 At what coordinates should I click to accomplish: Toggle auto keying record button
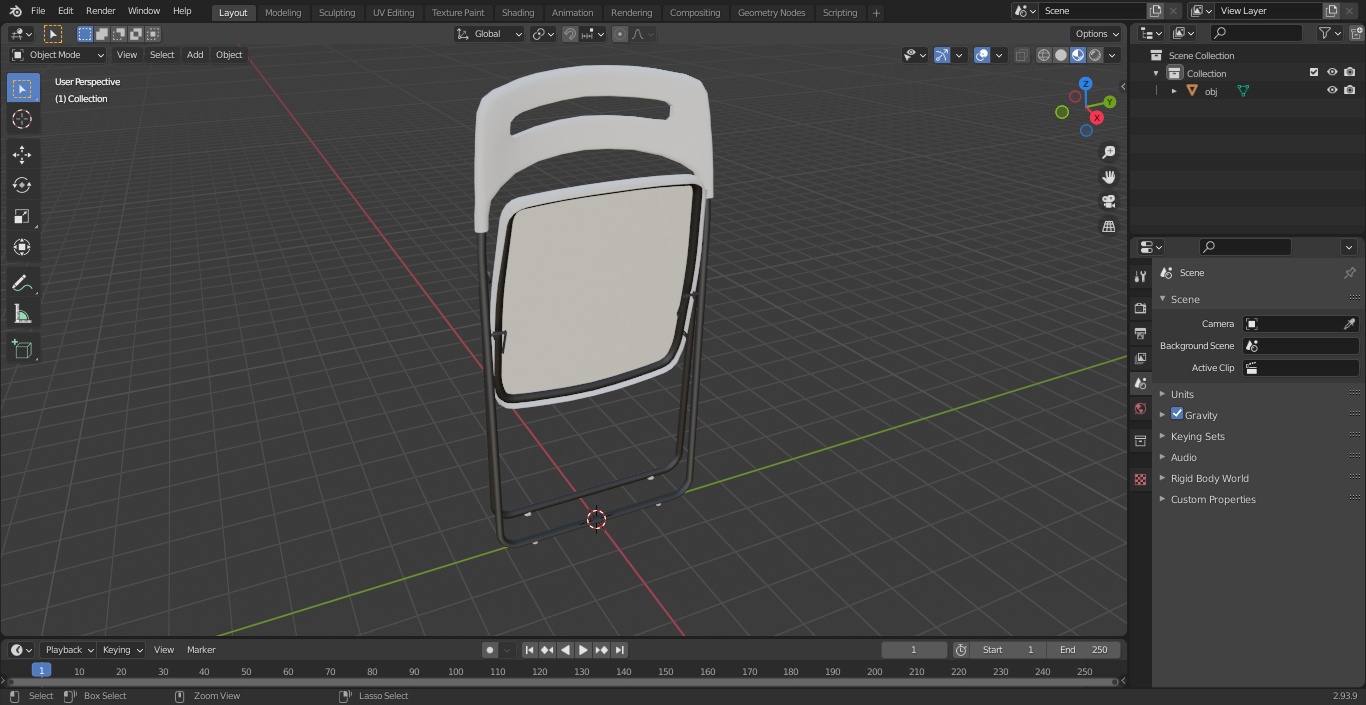click(x=490, y=650)
